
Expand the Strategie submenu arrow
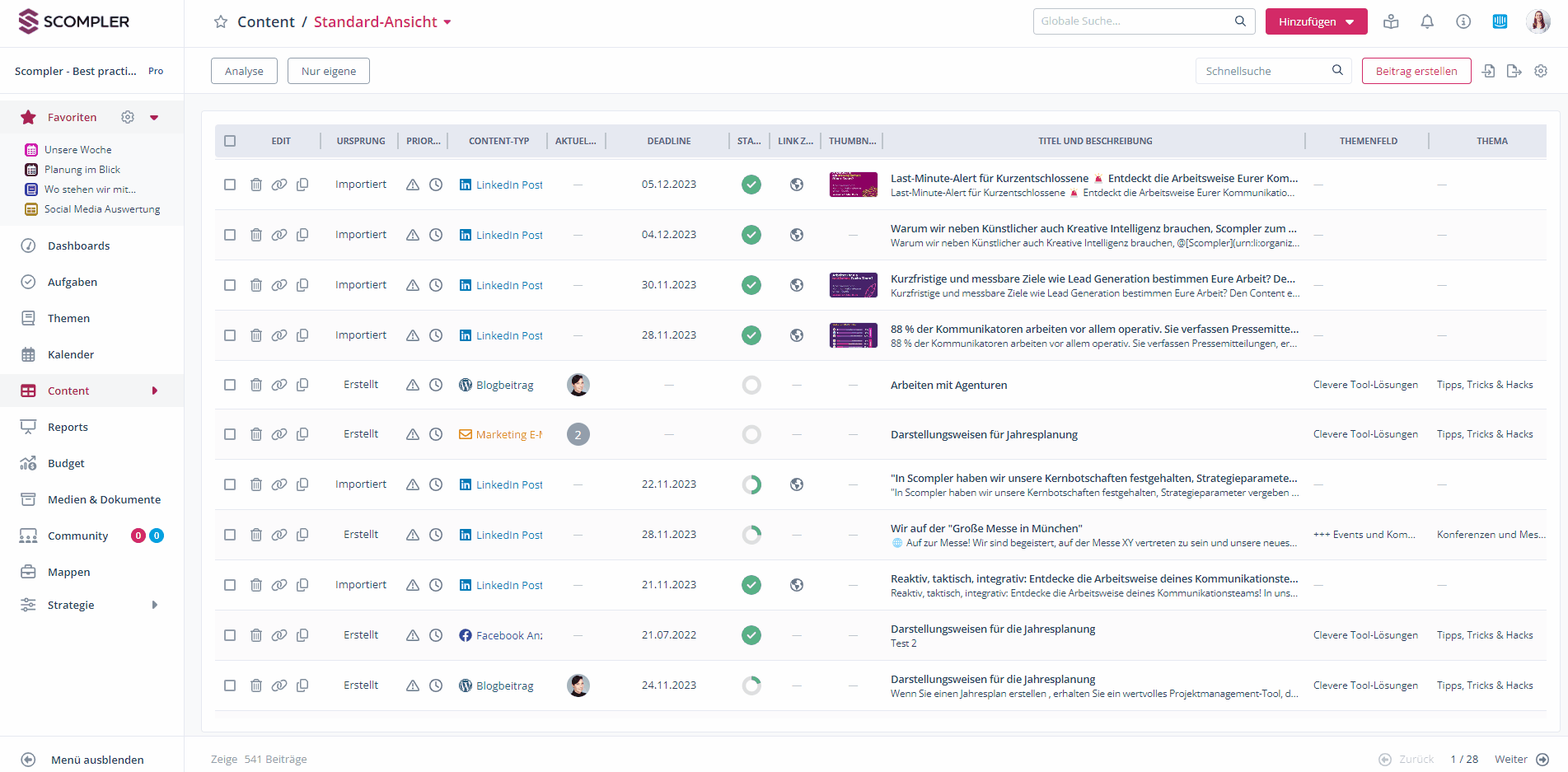[x=155, y=605]
